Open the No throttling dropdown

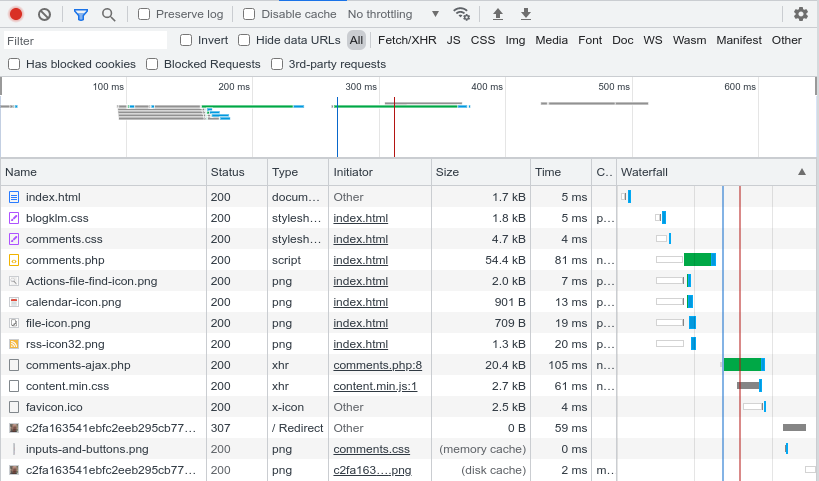(x=393, y=14)
